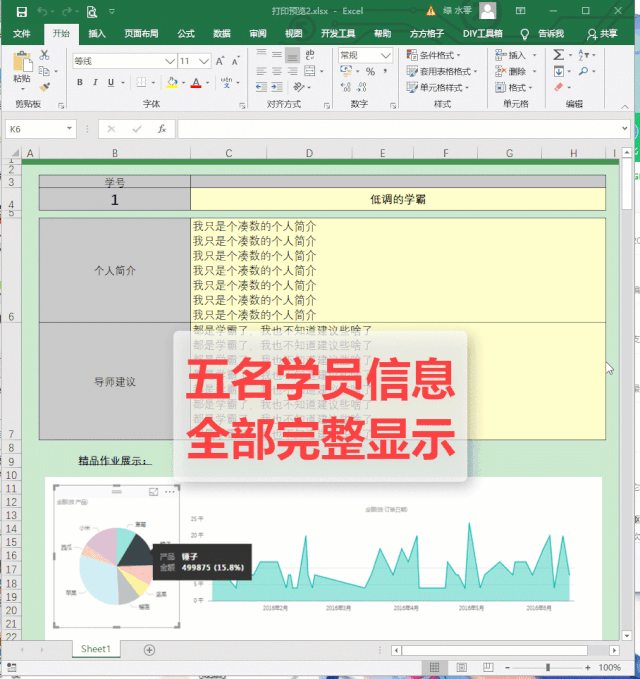Open the font size dropdown showing 11
This screenshot has width=640, height=679.
204,61
